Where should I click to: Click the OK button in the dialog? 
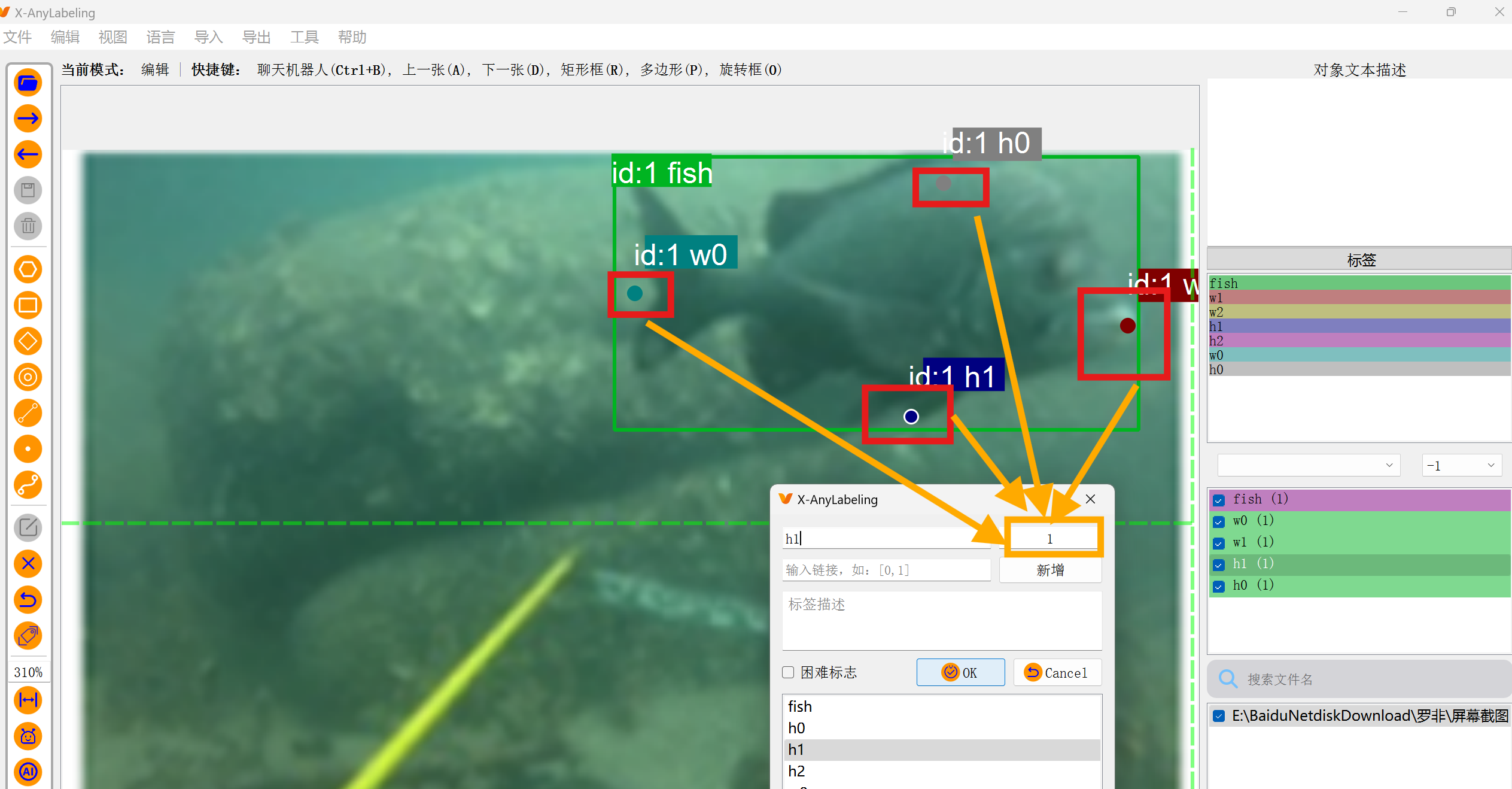960,672
